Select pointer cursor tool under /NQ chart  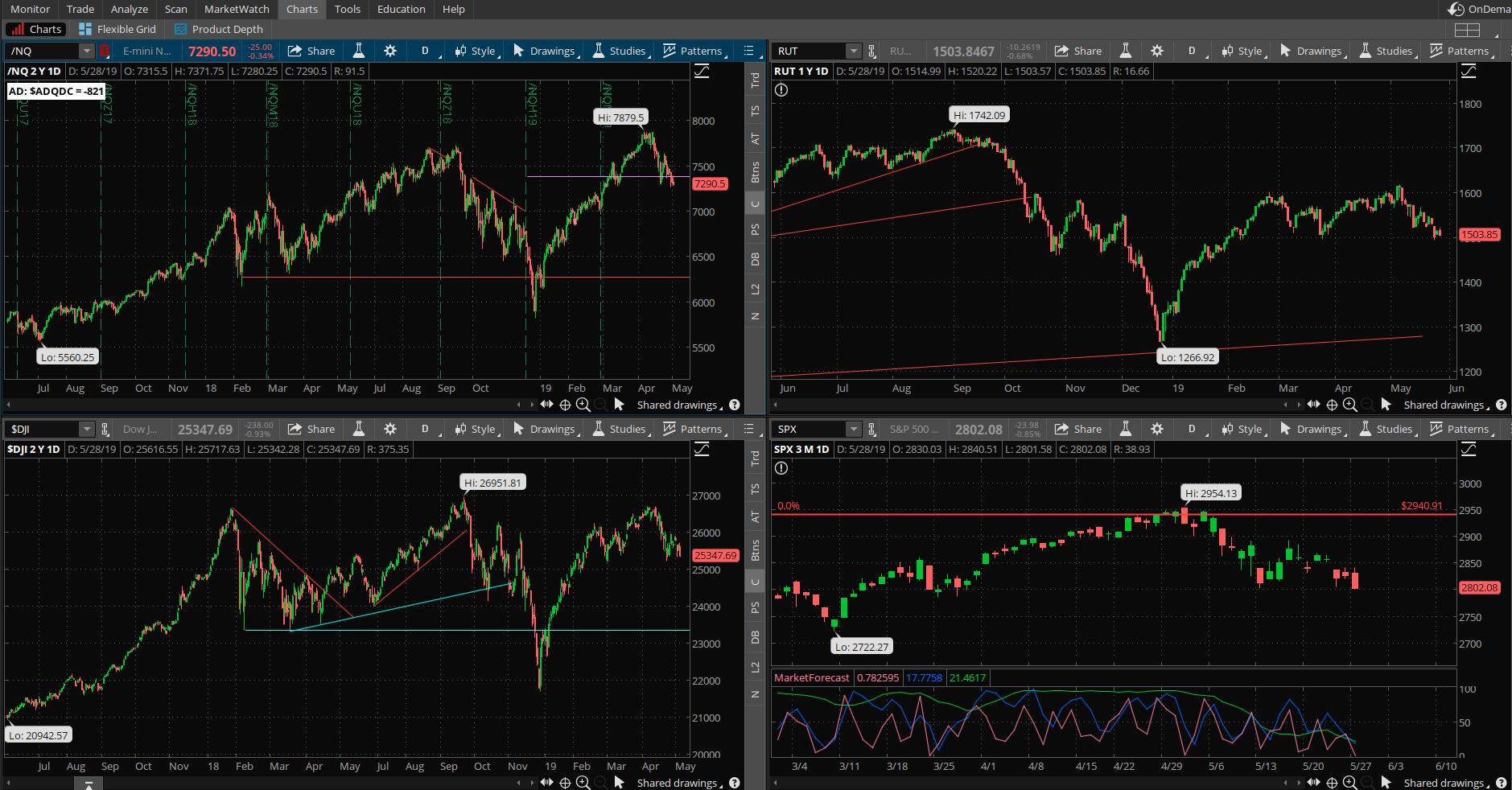619,404
